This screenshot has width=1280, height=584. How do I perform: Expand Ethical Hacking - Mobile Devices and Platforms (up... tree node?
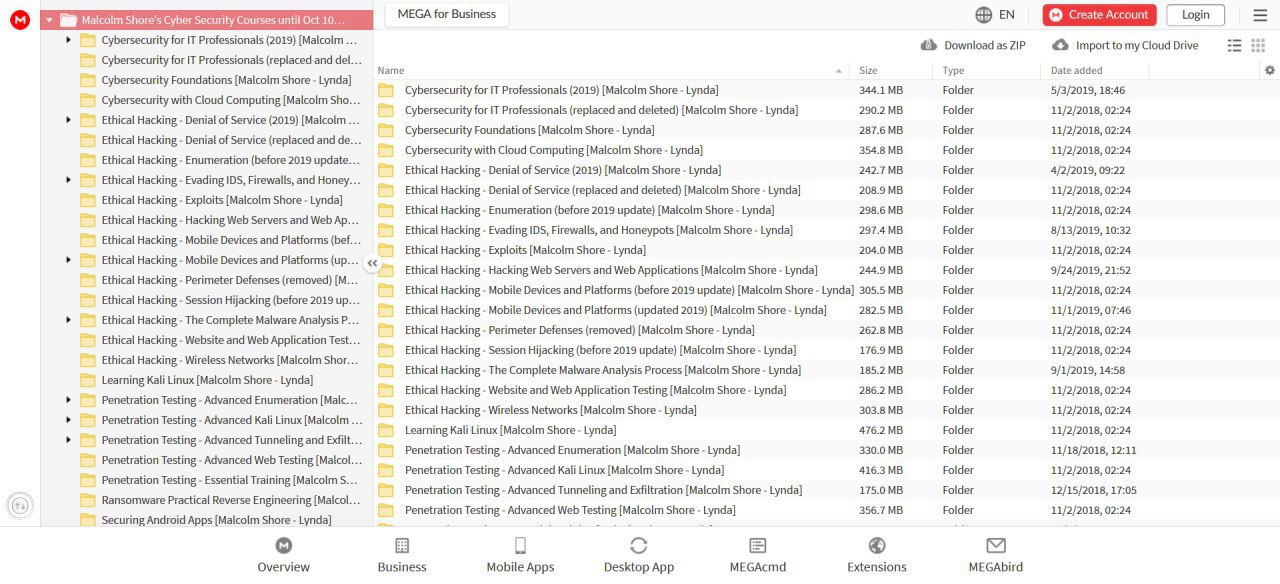[x=68, y=260]
